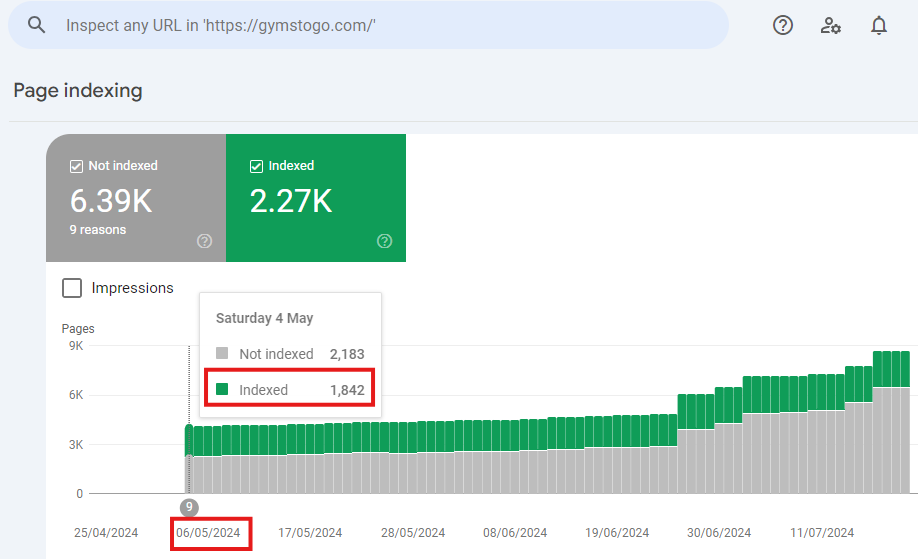Click the Page indexing heading
This screenshot has height=559, width=918.
point(78,91)
